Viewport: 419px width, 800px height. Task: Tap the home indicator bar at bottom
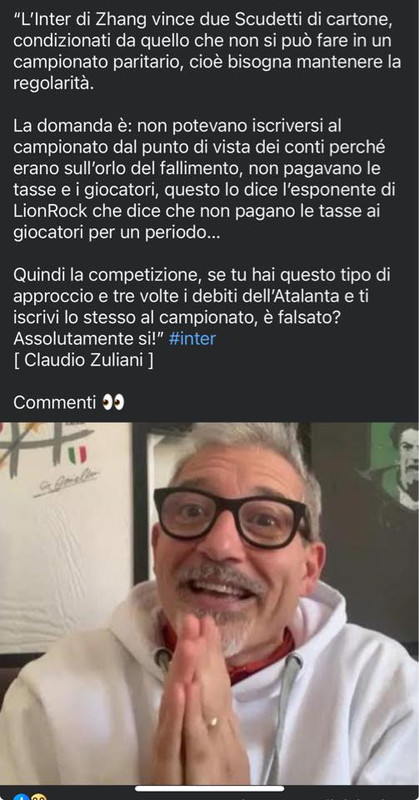pos(209,789)
